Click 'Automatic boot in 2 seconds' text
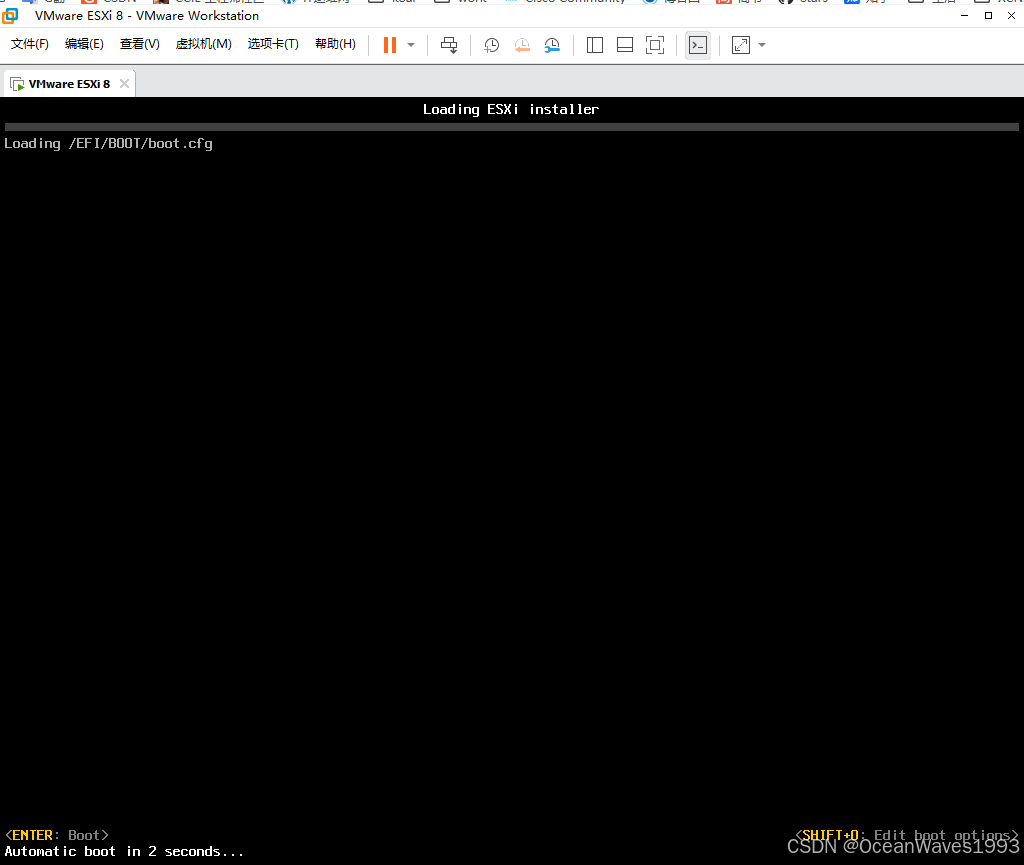This screenshot has height=865, width=1024. (124, 851)
